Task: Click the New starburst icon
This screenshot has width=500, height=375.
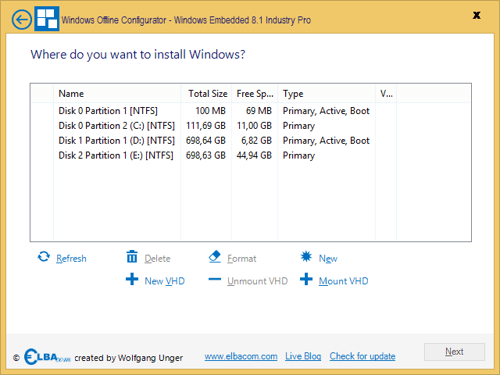Action: pyautogui.click(x=306, y=257)
